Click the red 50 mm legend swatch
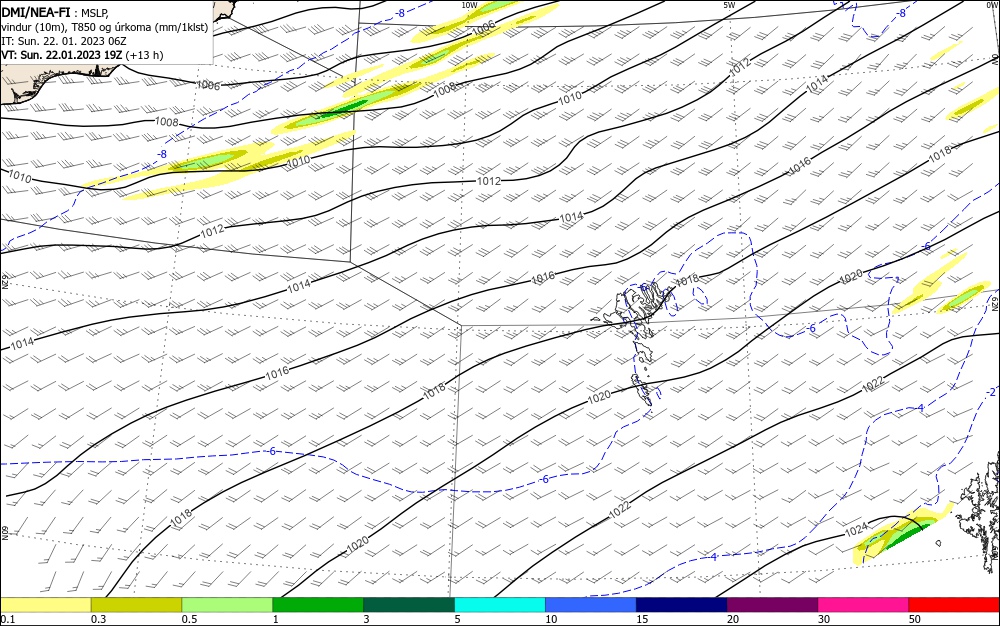The height and width of the screenshot is (626, 1000). tap(954, 605)
